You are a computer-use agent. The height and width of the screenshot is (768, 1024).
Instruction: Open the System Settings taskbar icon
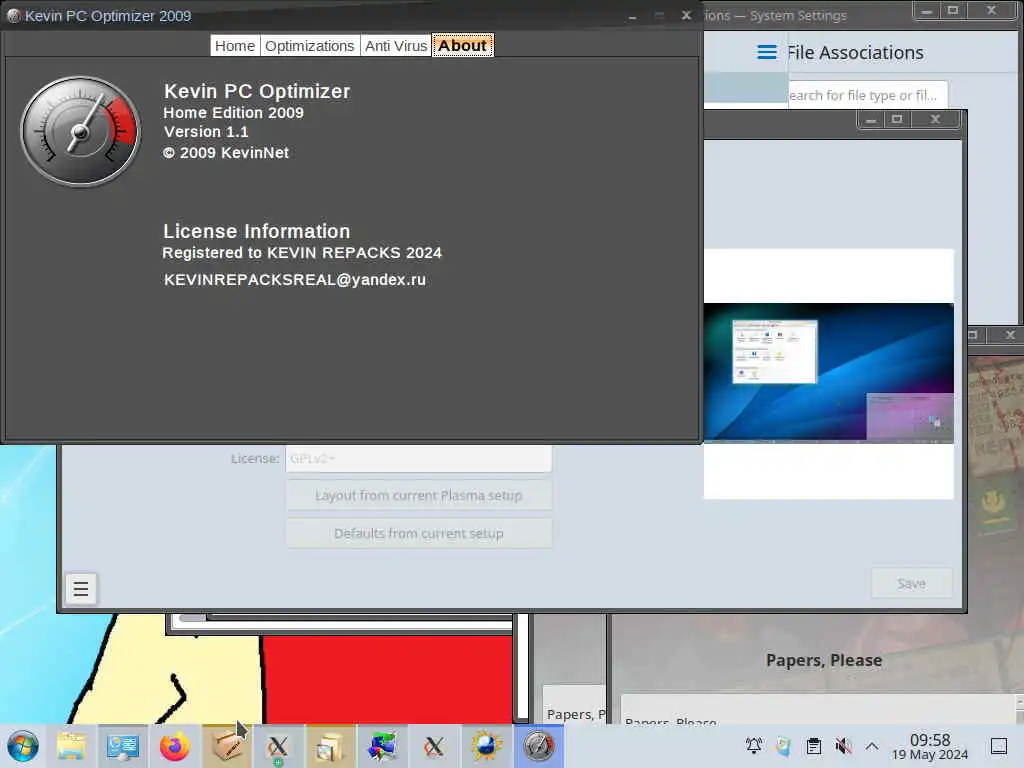point(123,746)
